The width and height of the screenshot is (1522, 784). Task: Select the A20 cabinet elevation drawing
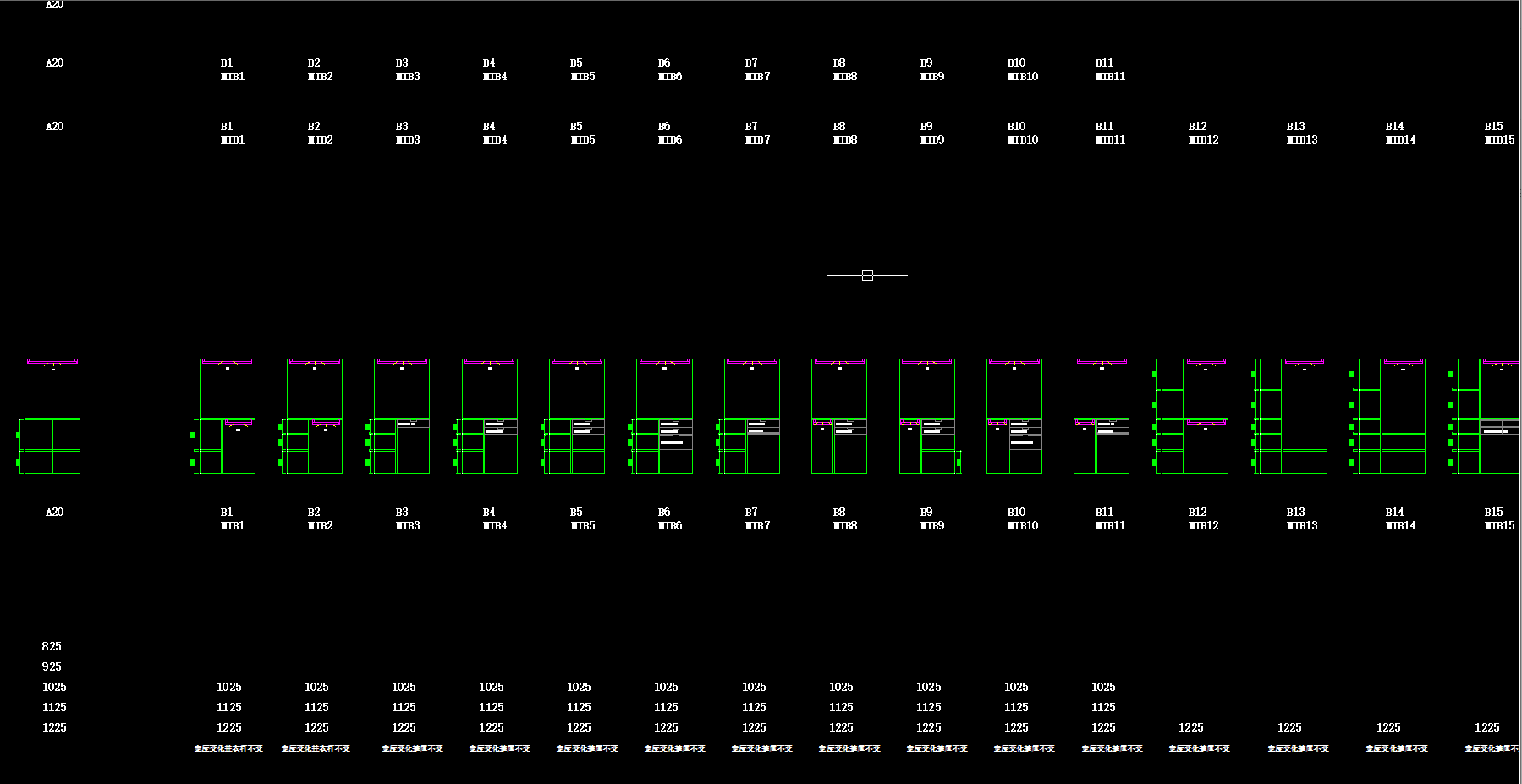[52, 416]
